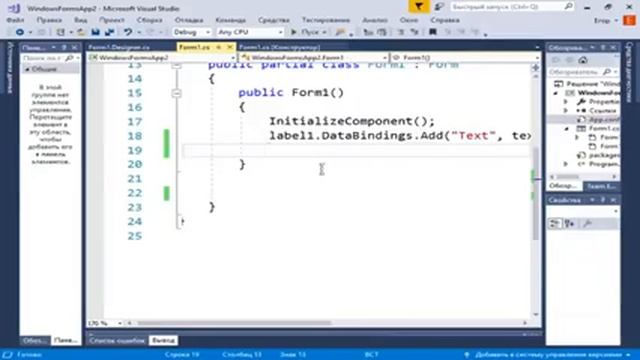Click the toolbox search magnifier icon

coord(69,58)
